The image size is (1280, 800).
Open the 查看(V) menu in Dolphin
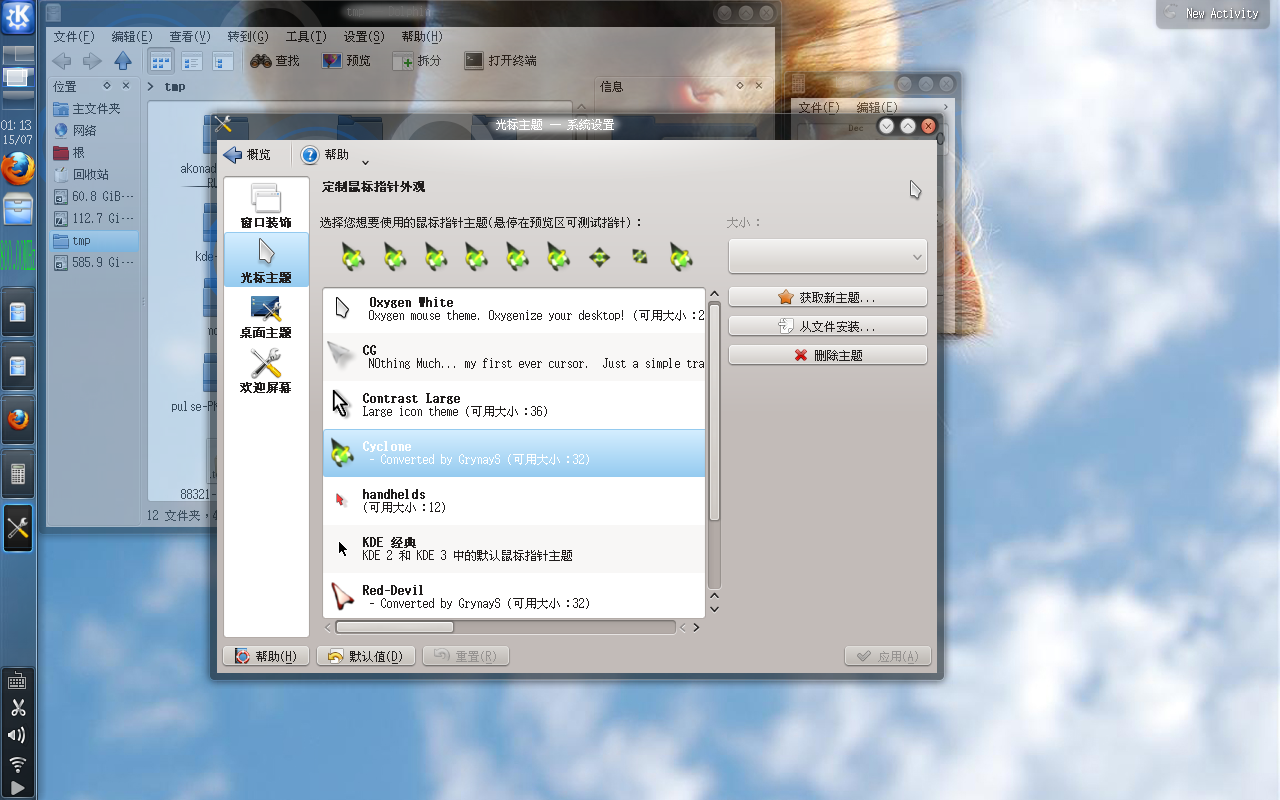(x=190, y=36)
